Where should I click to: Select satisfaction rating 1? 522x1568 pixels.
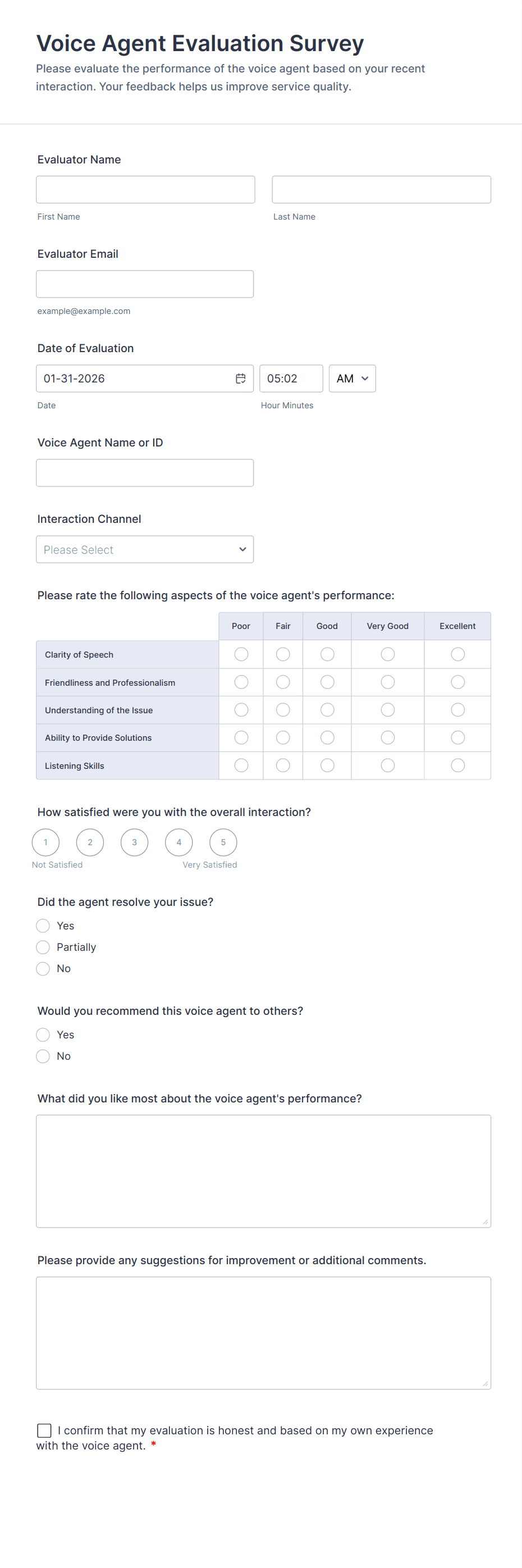click(45, 842)
